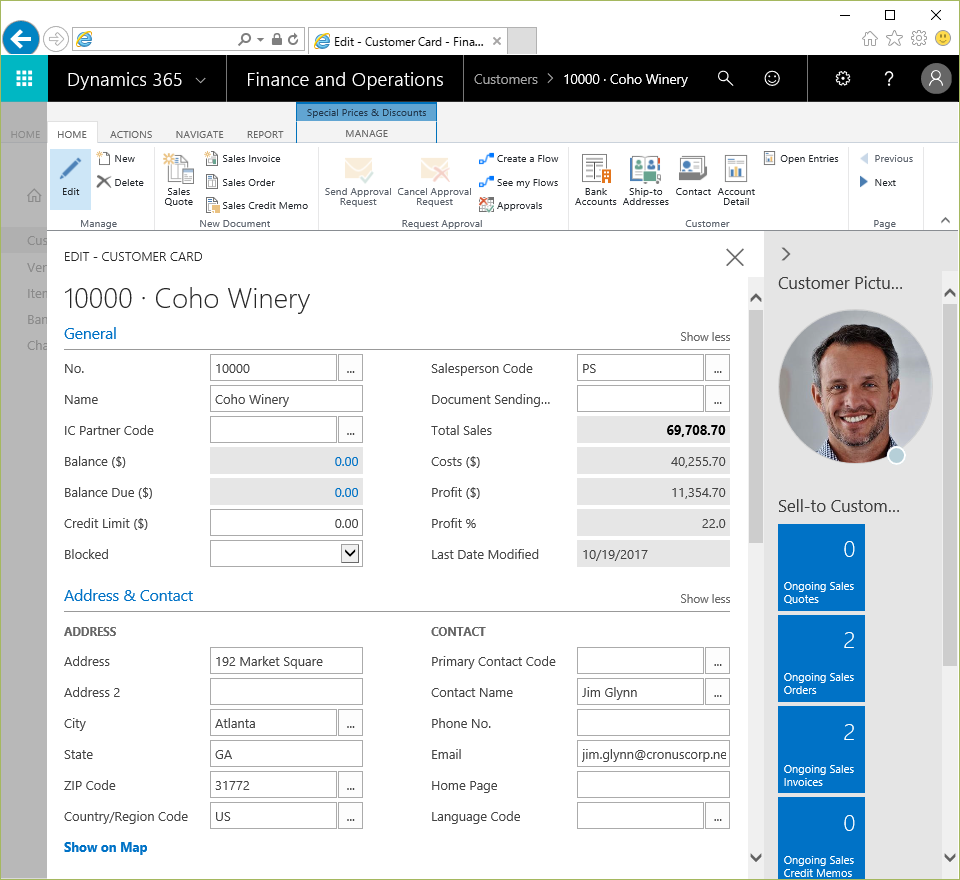Image resolution: width=960 pixels, height=880 pixels.
Task: Go to the Previous customer page
Action: (x=886, y=159)
